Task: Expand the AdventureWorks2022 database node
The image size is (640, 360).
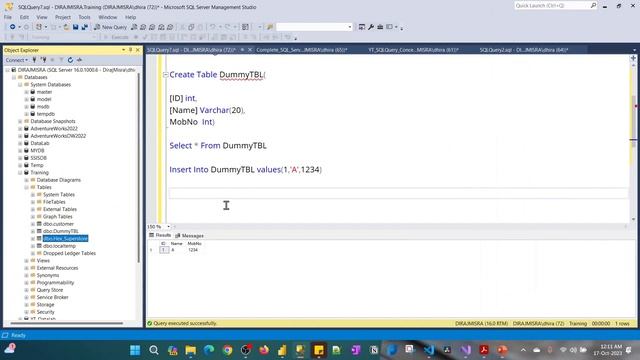Action: click(x=20, y=129)
